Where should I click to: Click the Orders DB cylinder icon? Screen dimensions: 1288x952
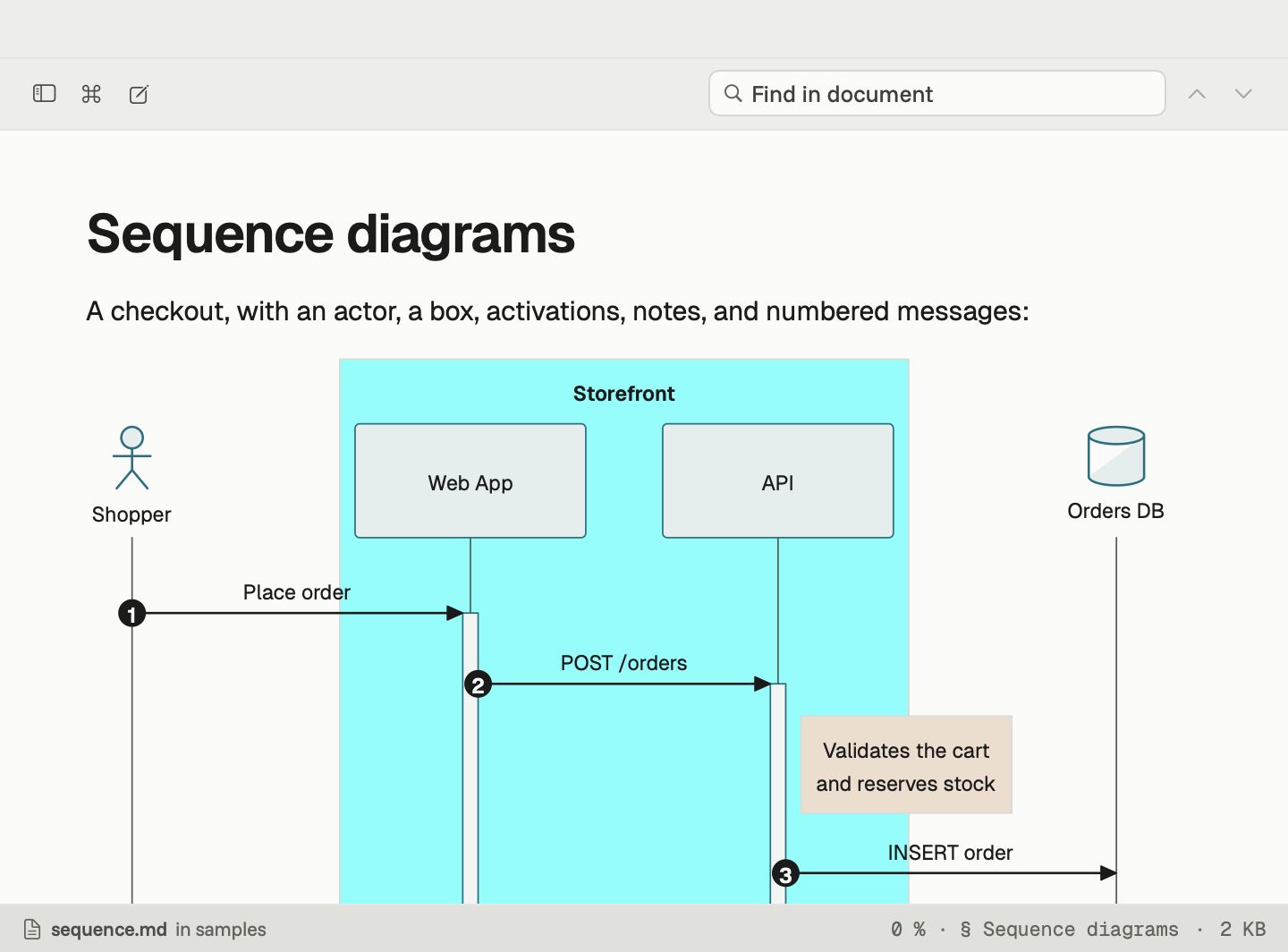[x=1116, y=456]
